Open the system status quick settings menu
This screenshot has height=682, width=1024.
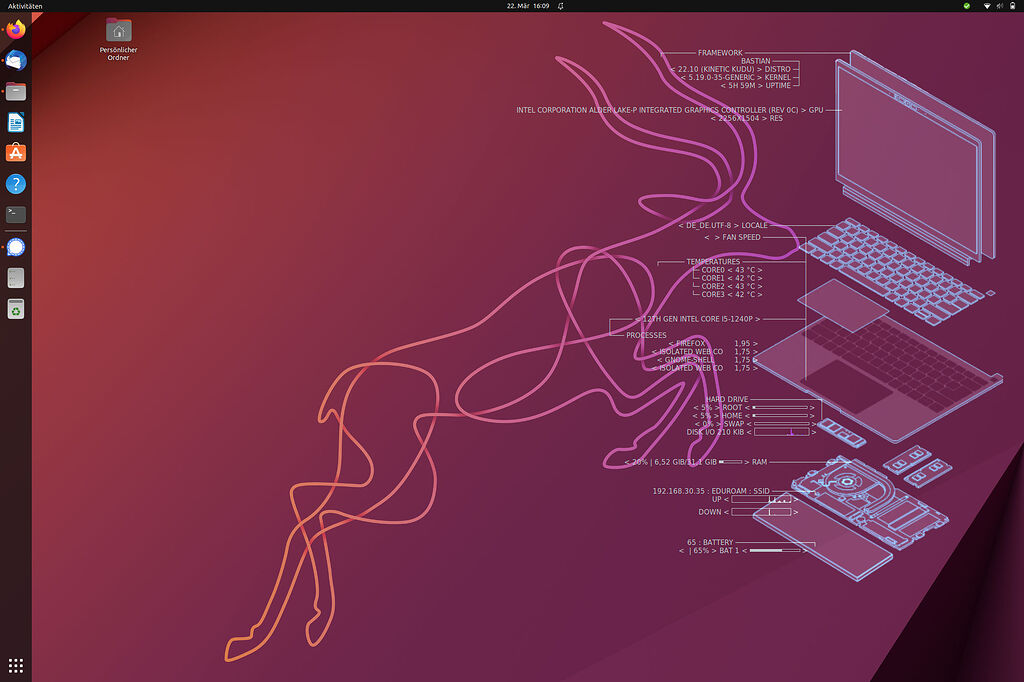(x=995, y=6)
